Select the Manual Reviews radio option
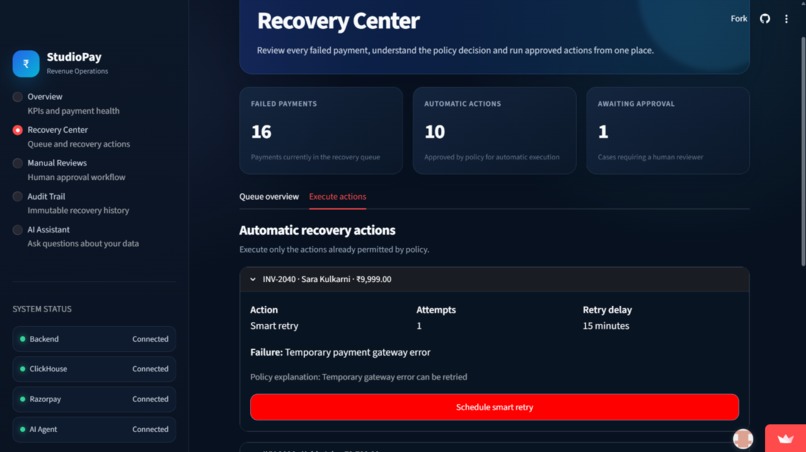 (17, 163)
